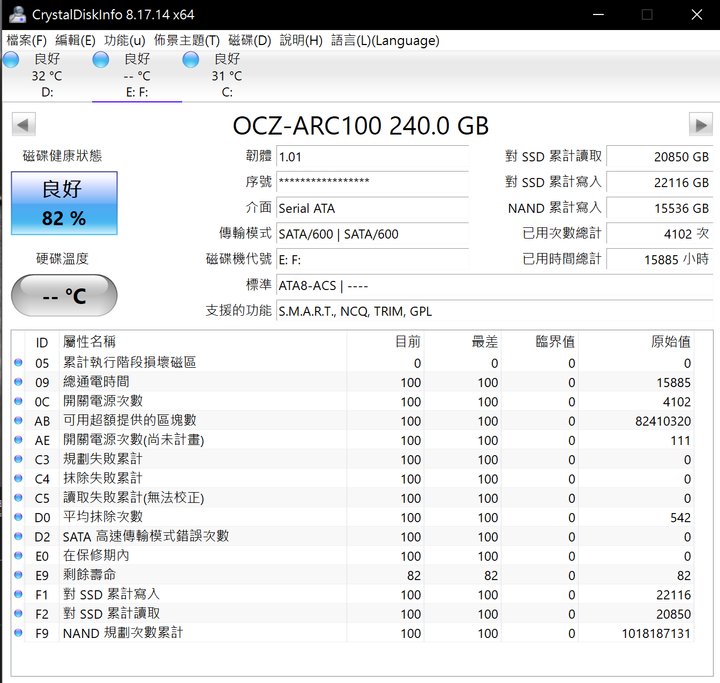
Task: Select the 可用超額提供的區塊數 attribute row
Action: tap(353, 420)
